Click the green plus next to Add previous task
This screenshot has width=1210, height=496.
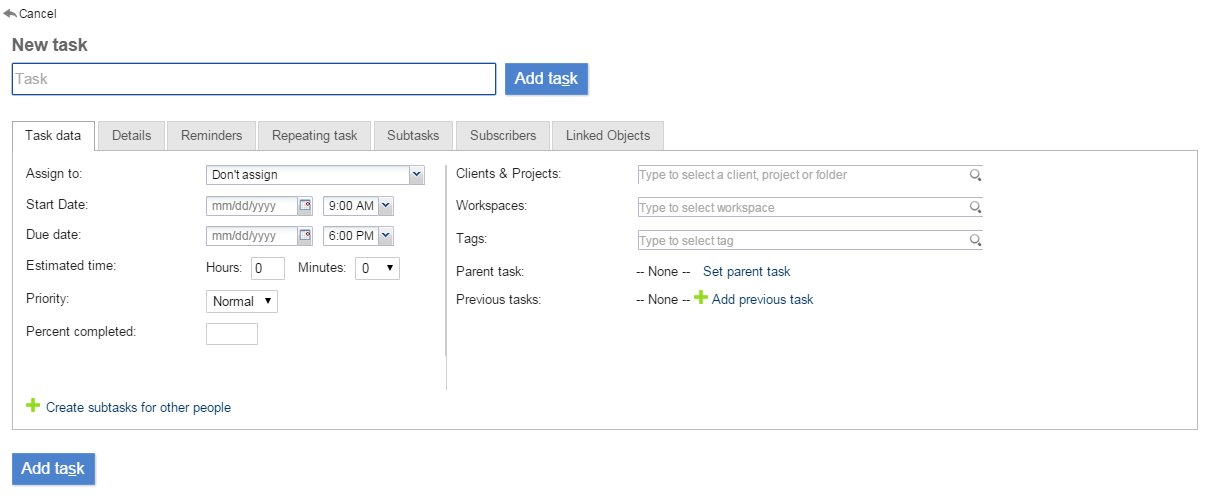(701, 299)
